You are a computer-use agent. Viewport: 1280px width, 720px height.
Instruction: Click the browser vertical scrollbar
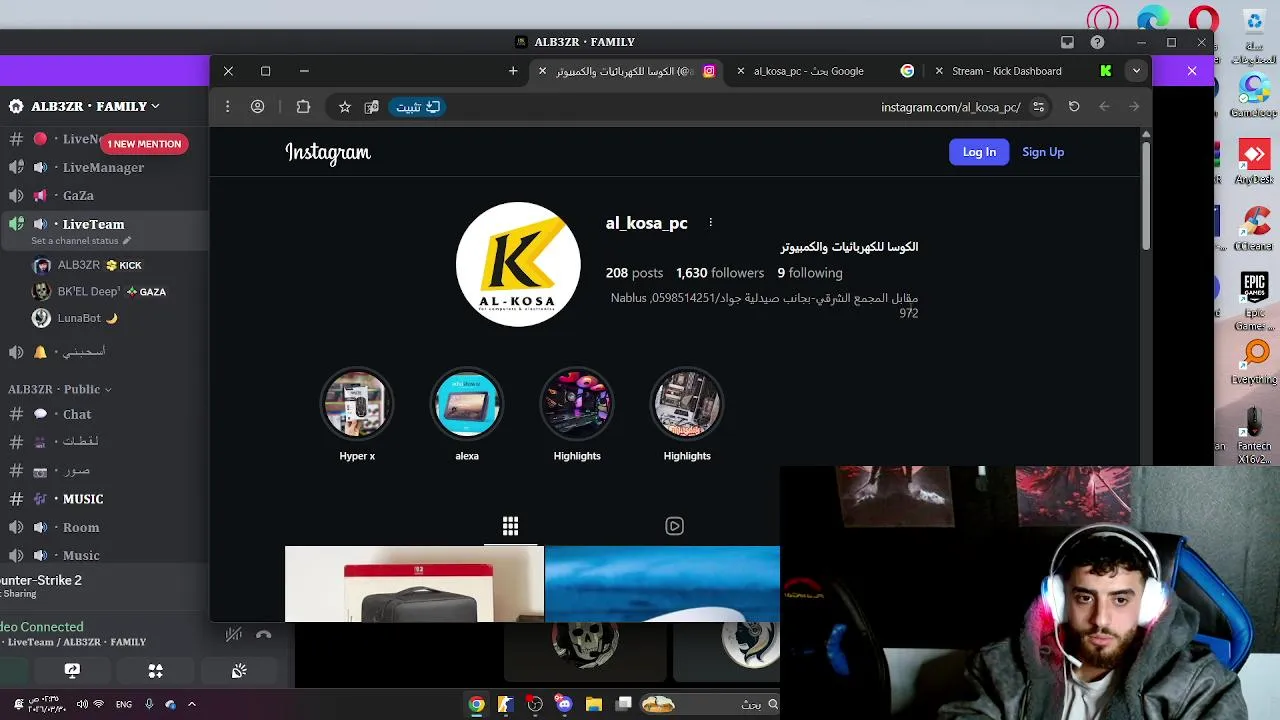(x=1146, y=196)
